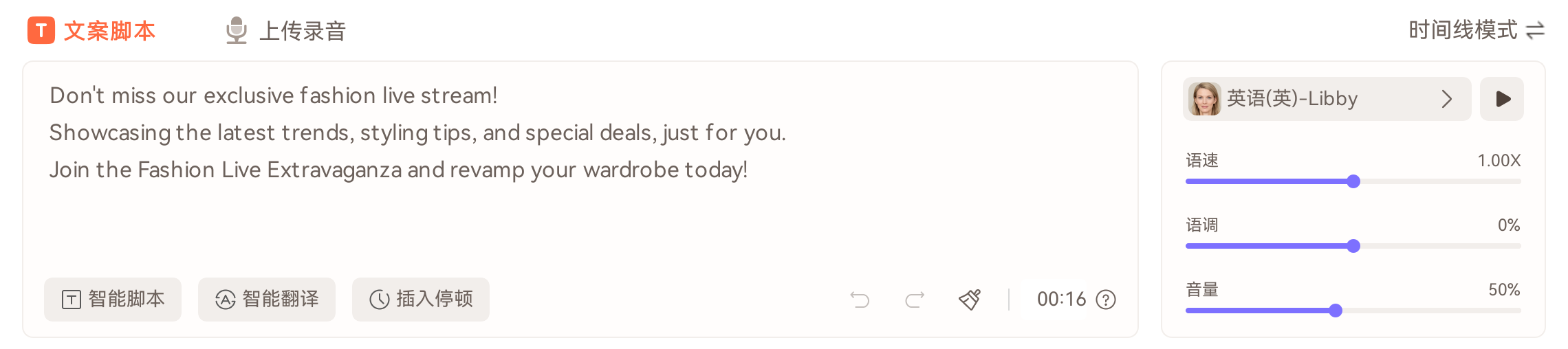The width and height of the screenshot is (1568, 349).
Task: Play the Libby voice preview
Action: (1502, 99)
